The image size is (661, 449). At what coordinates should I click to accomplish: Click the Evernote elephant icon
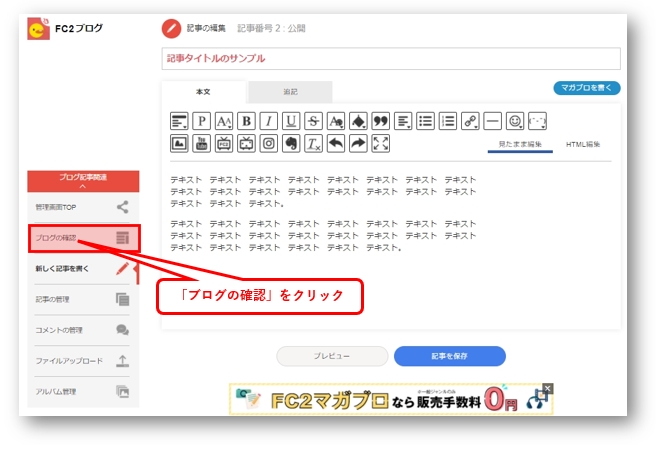(x=291, y=143)
